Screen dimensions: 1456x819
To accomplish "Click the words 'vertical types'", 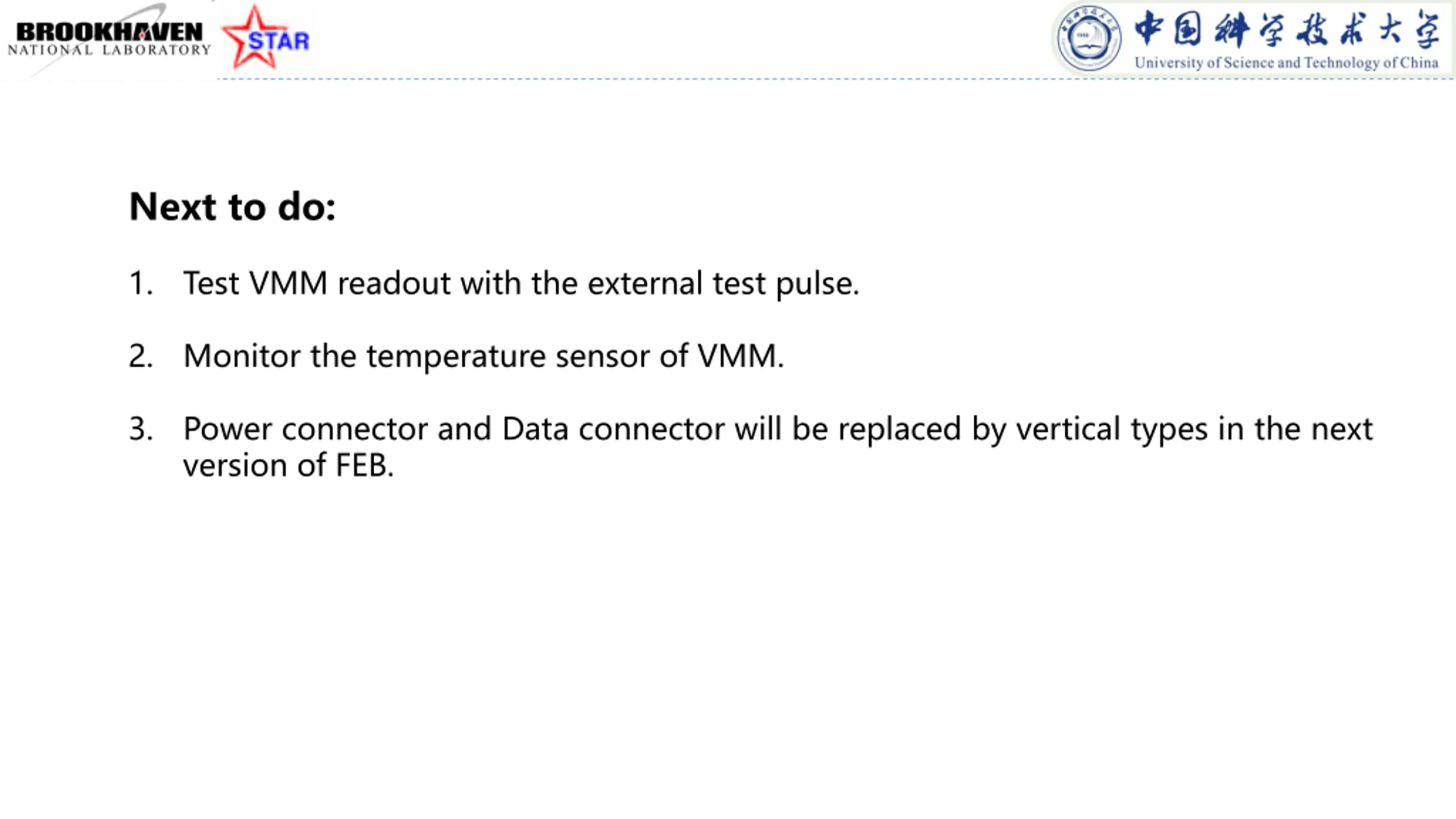I will tap(1111, 430).
